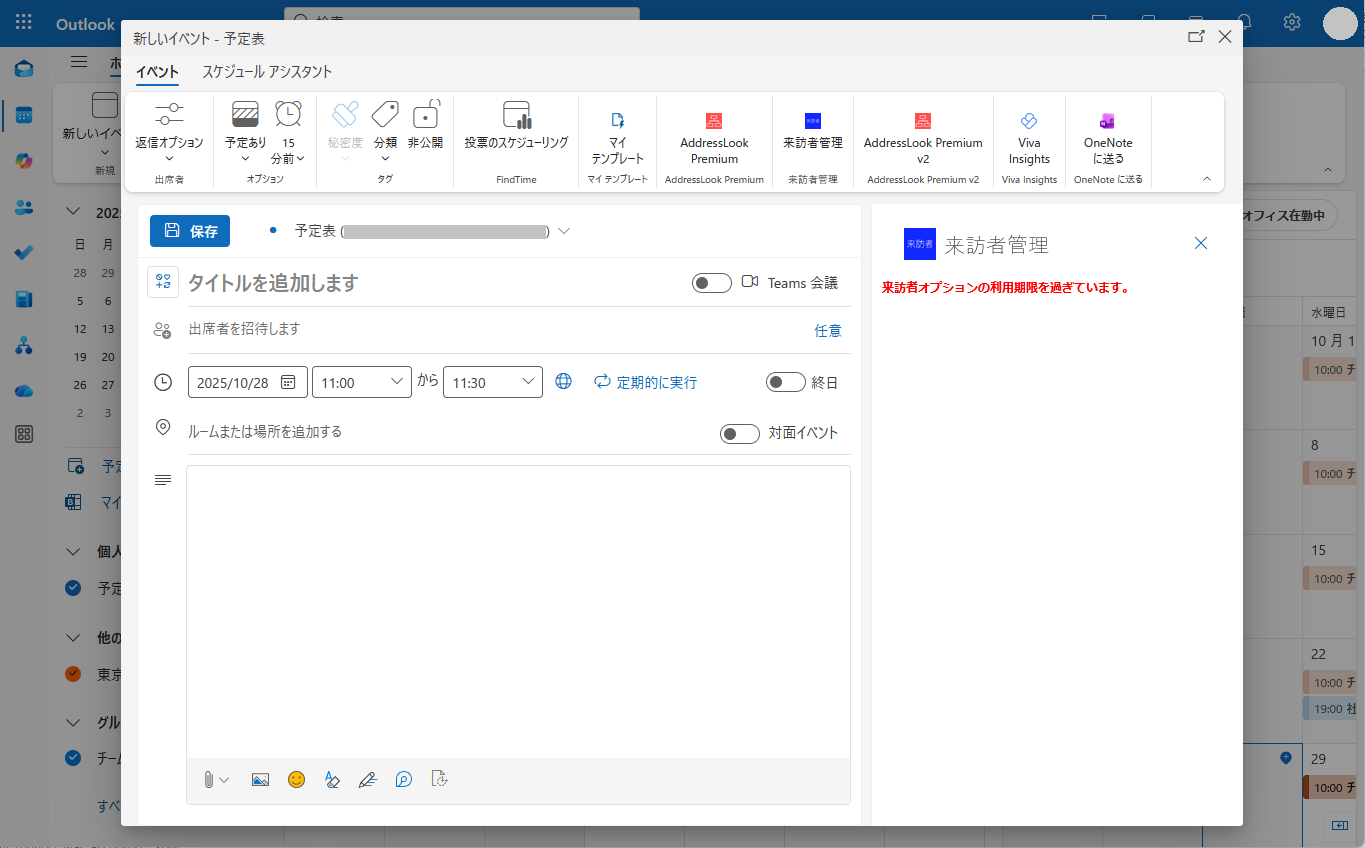Click the time zone globe icon
1365x848 pixels.
click(564, 381)
